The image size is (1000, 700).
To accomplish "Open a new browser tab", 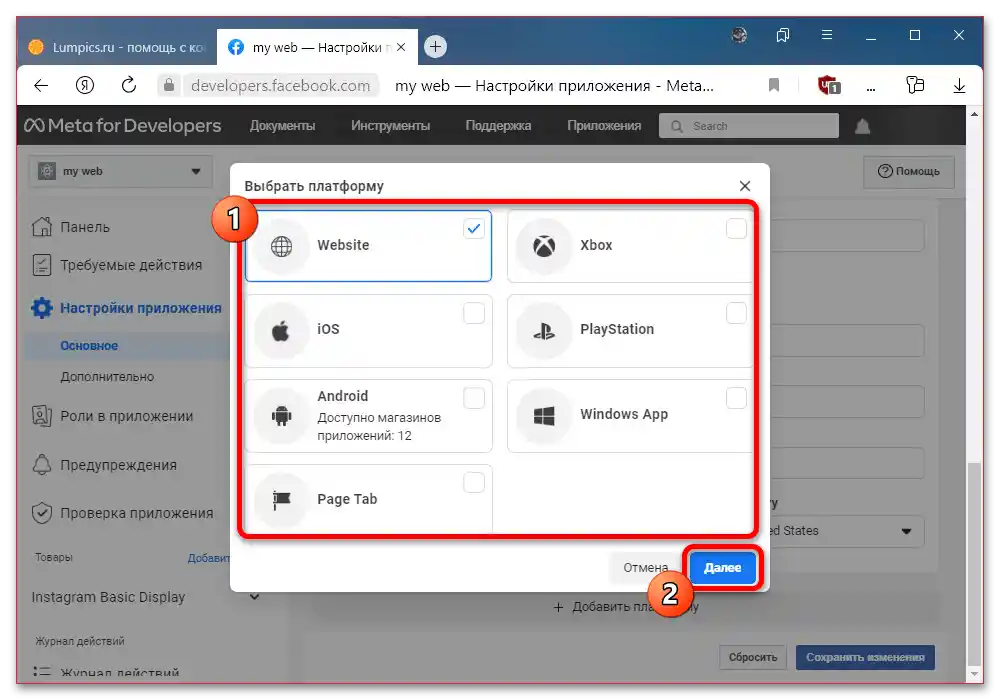I will pyautogui.click(x=435, y=47).
